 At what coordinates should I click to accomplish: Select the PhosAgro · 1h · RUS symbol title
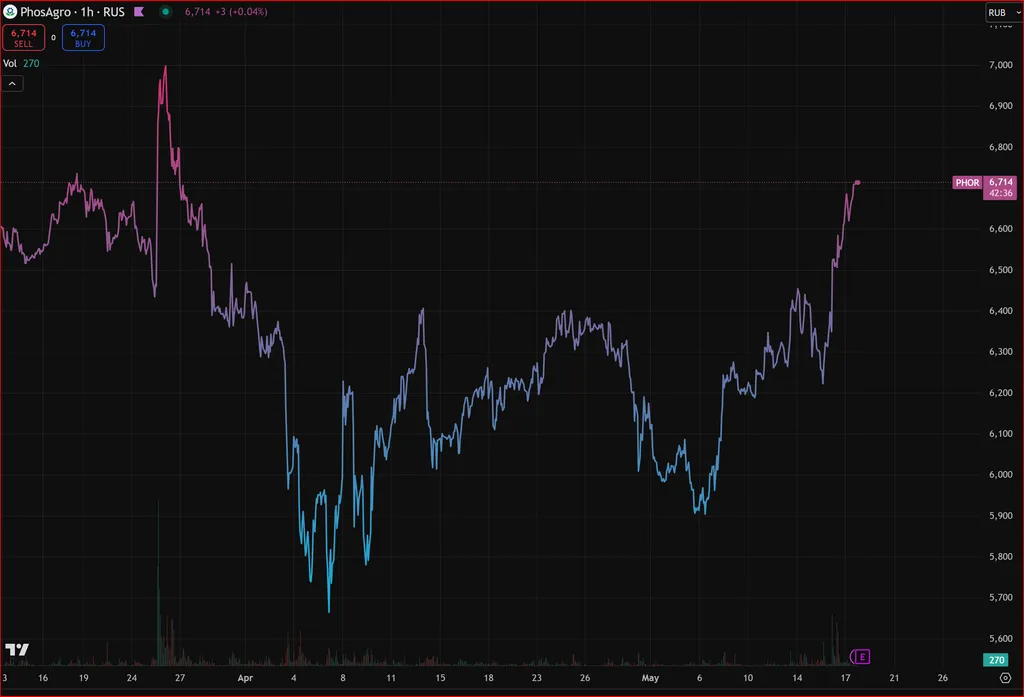point(72,12)
